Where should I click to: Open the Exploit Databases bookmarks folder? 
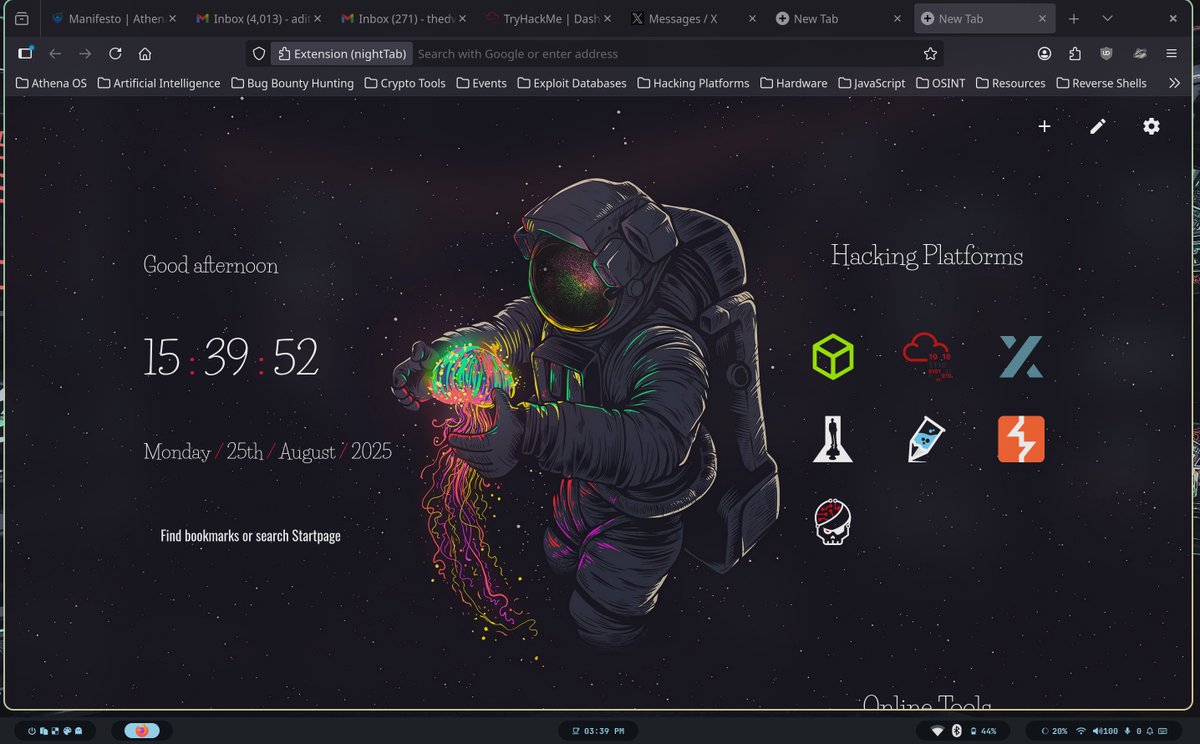[x=572, y=83]
